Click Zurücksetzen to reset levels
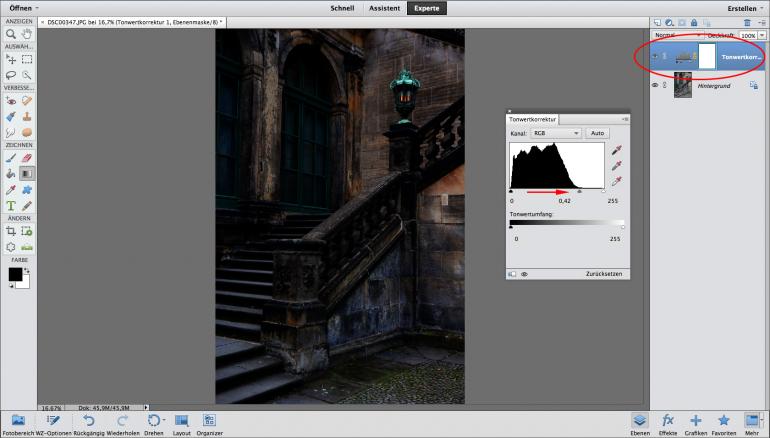The image size is (770, 438). point(604,274)
